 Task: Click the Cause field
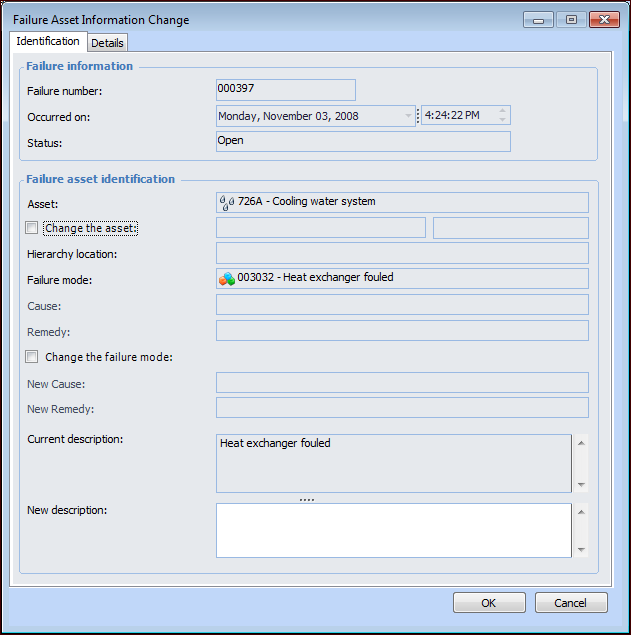click(402, 305)
